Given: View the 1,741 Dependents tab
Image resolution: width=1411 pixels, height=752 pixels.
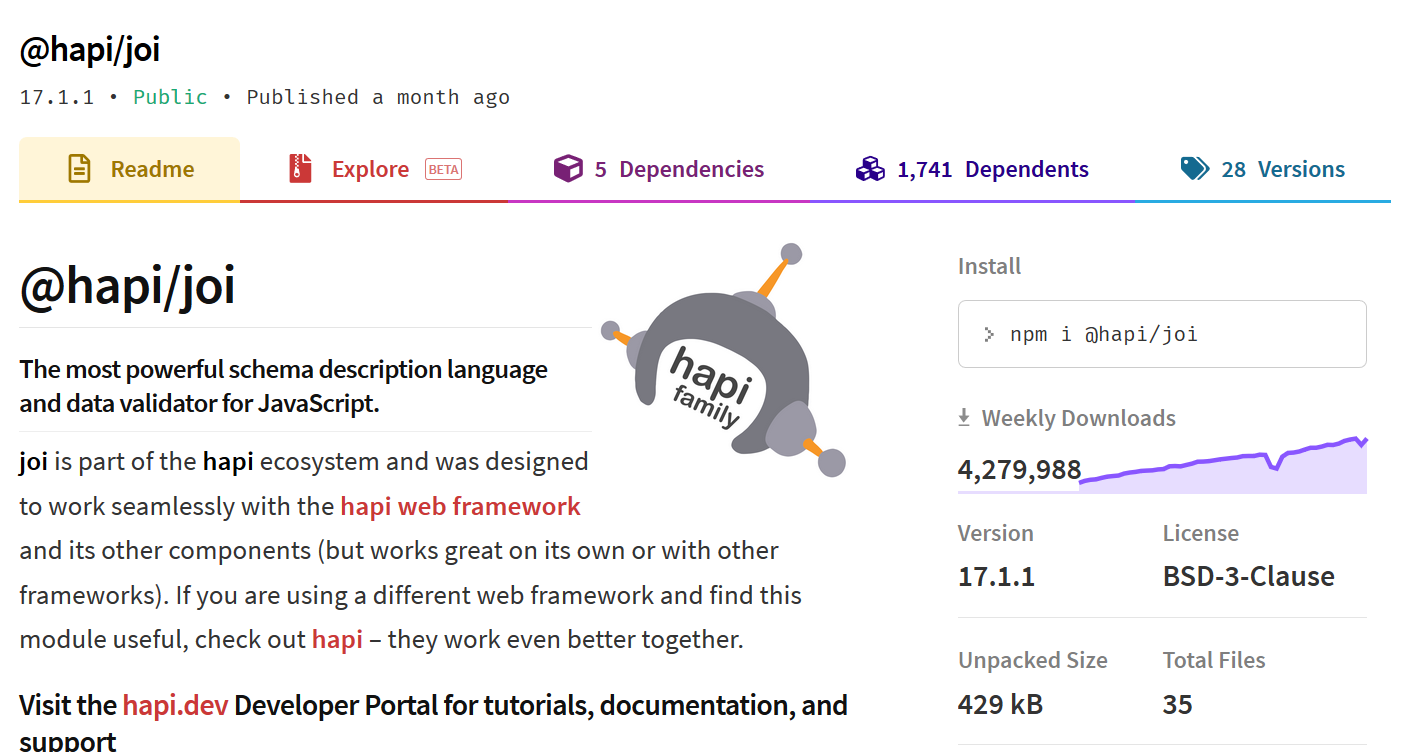Looking at the screenshot, I should click(x=993, y=169).
